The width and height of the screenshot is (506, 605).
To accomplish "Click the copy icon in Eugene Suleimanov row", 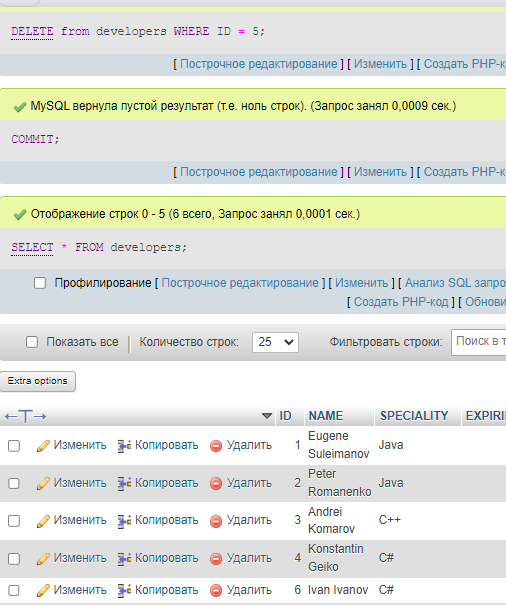I will 124,446.
